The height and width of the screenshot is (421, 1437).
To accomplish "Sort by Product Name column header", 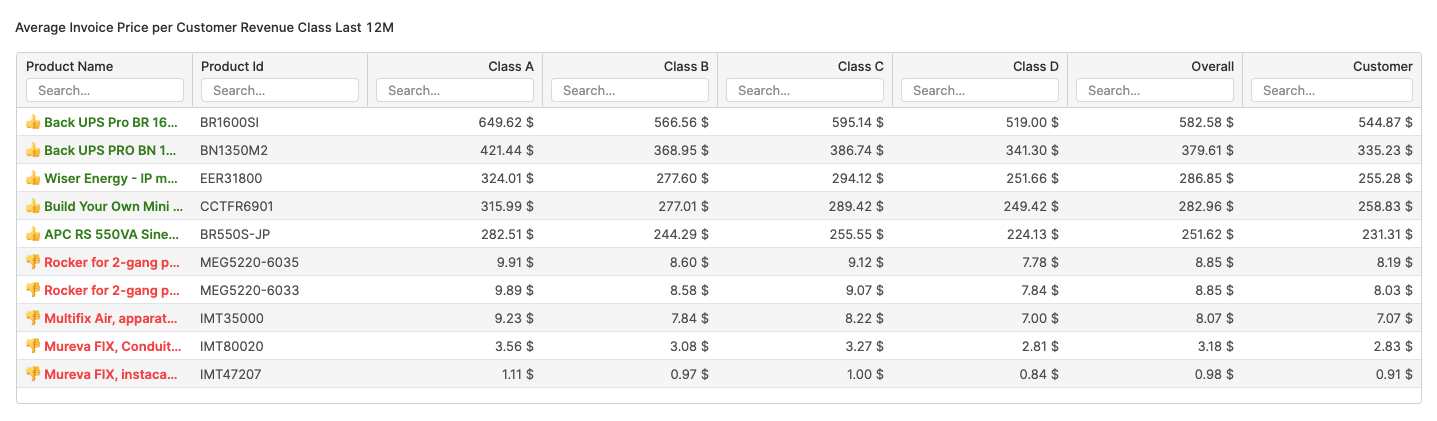I will click(70, 66).
